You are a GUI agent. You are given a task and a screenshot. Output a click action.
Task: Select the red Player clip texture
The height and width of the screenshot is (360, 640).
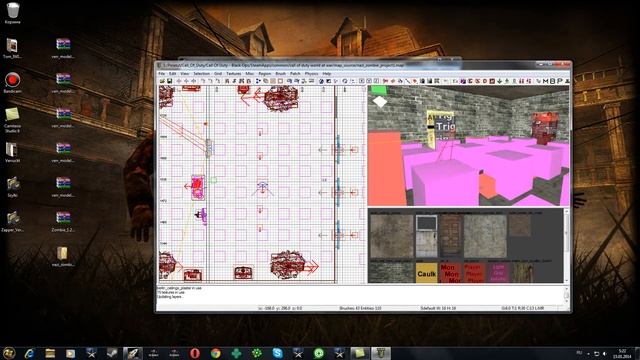[x=474, y=273]
